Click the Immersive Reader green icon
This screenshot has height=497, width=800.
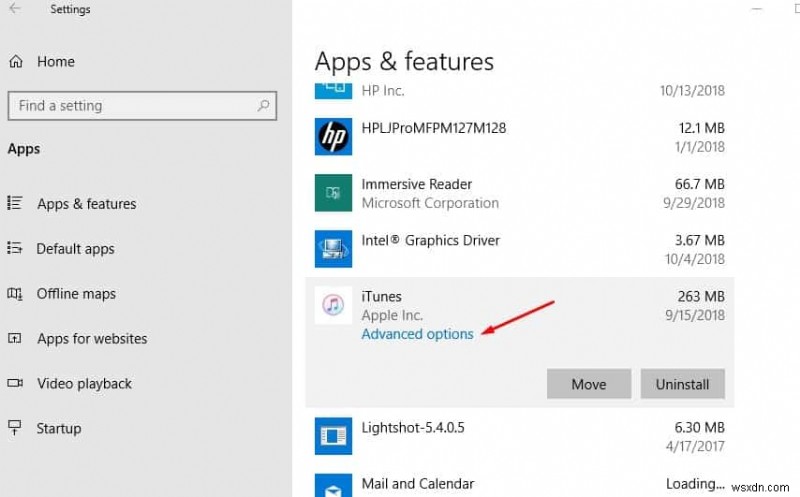tap(333, 193)
